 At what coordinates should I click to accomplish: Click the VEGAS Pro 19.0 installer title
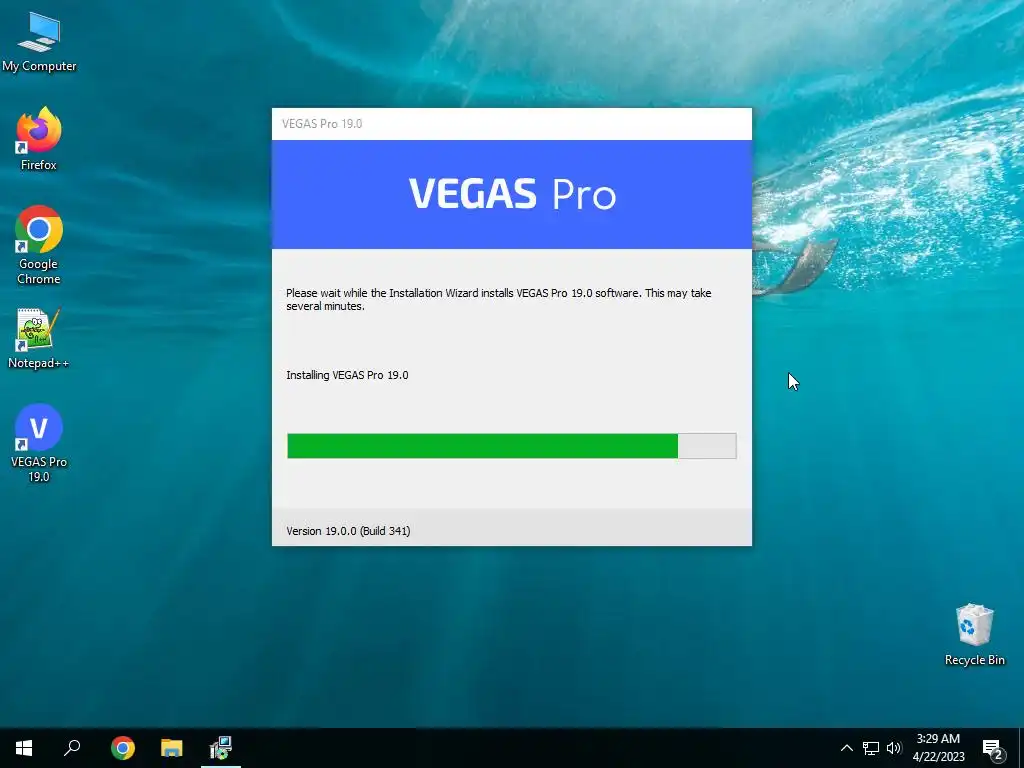point(322,124)
